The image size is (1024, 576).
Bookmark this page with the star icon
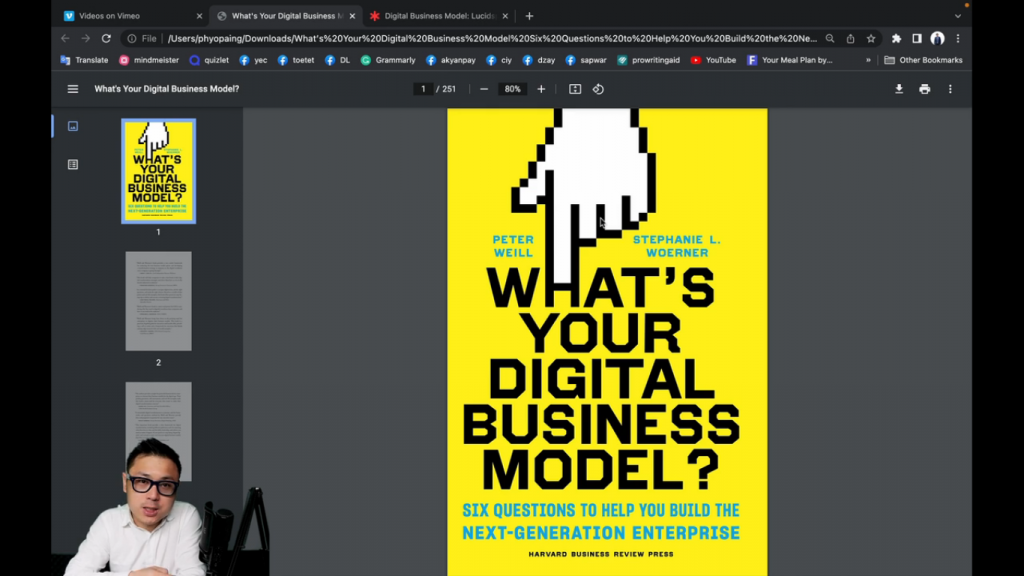(871, 39)
